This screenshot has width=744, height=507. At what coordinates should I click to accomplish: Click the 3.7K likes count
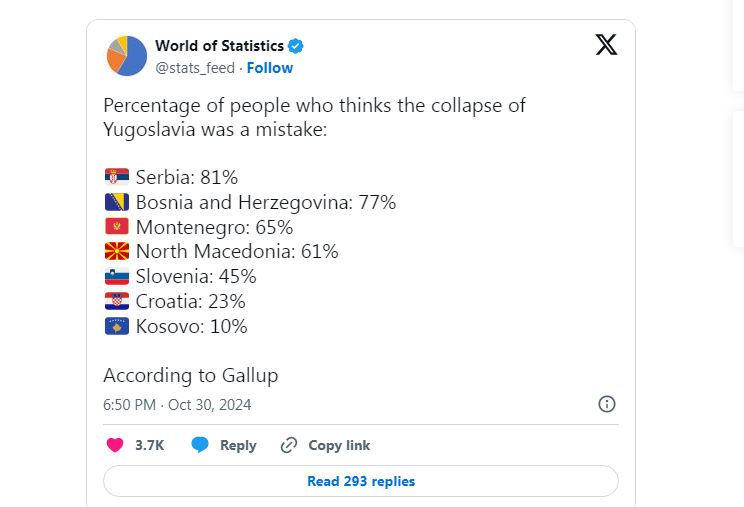click(149, 445)
